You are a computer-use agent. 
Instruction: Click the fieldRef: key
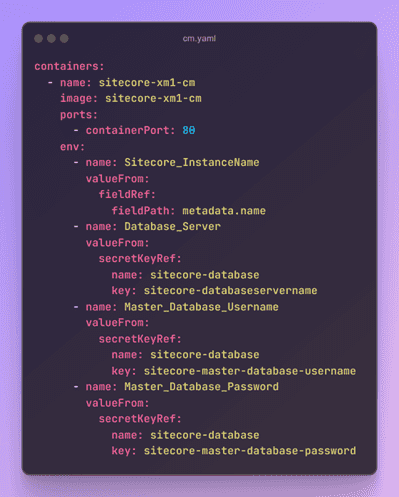tap(127, 194)
